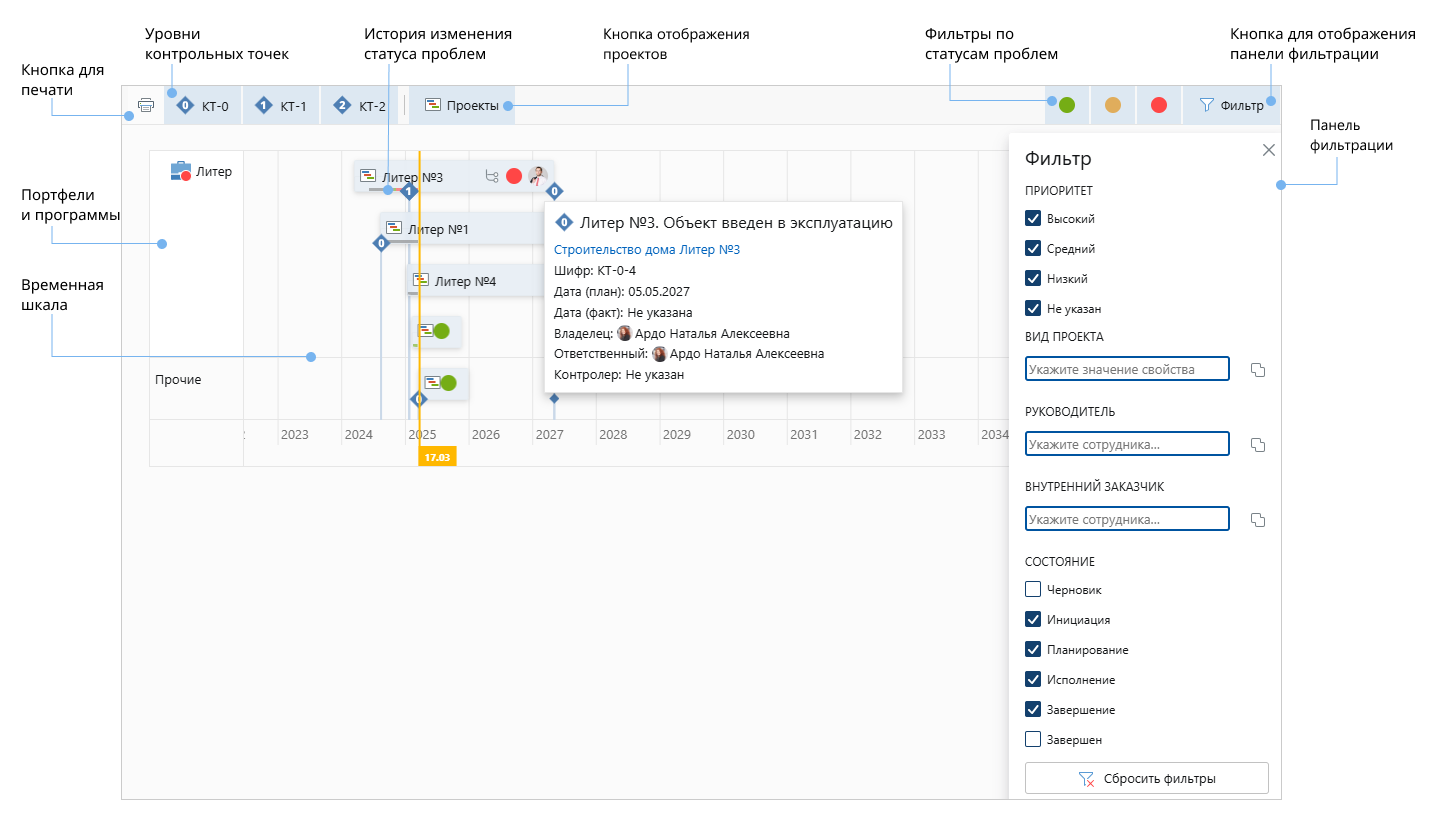The width and height of the screenshot is (1440, 817).
Task: Uncheck the Высокий priority checkbox
Action: (1033, 219)
